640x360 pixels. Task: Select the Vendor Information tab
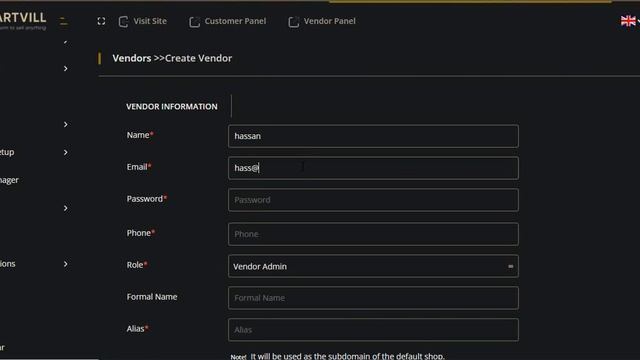pyautogui.click(x=172, y=107)
